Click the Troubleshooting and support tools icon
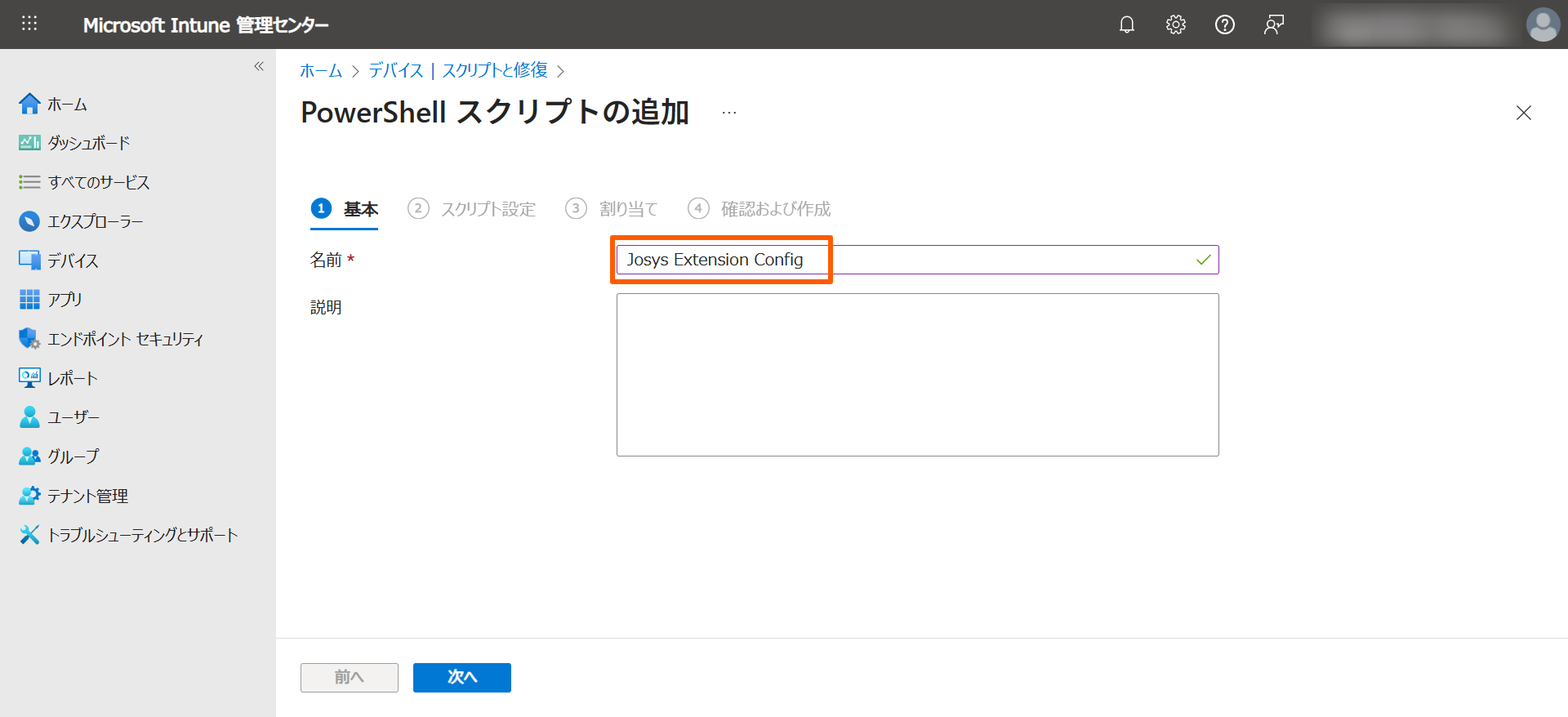Viewport: 1568px width, 717px height. pos(29,535)
